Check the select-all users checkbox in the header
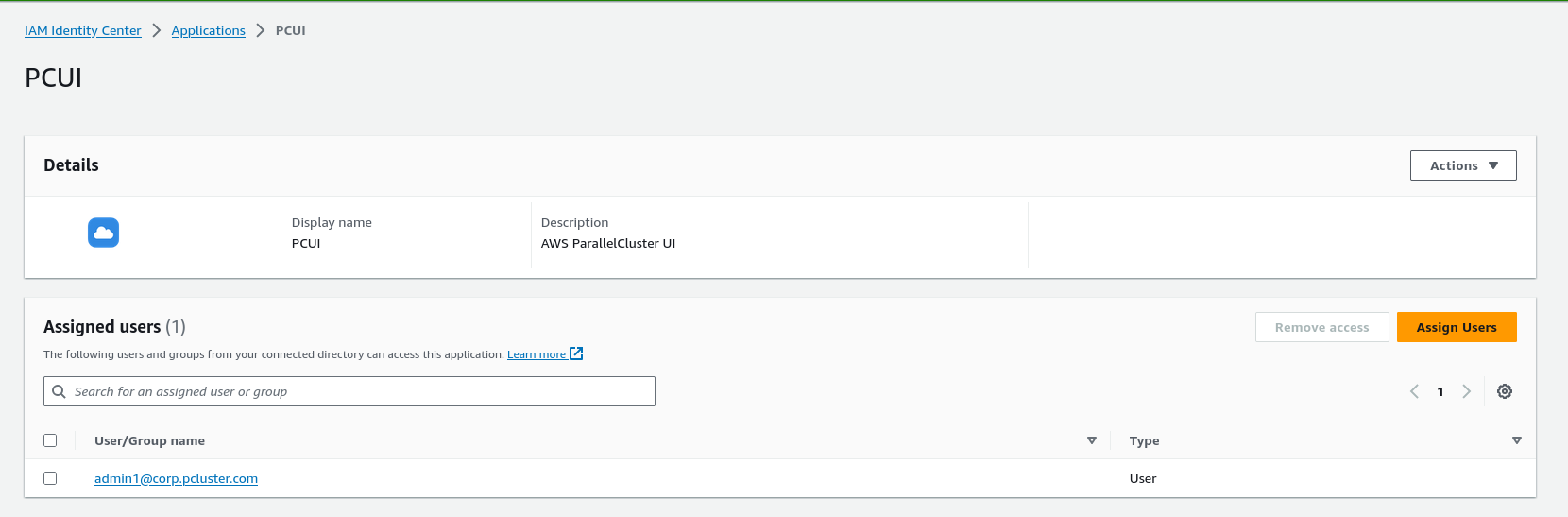The width and height of the screenshot is (1568, 517). click(x=50, y=440)
